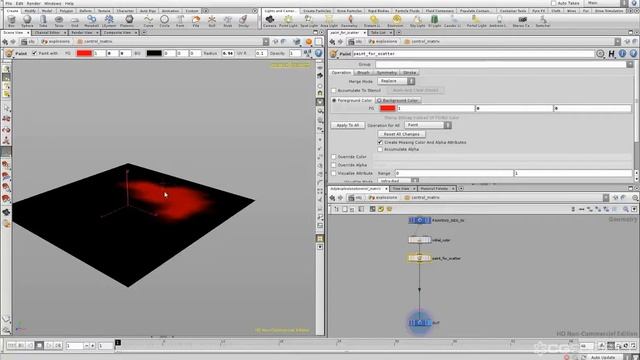The height and width of the screenshot is (360, 640).
Task: Select the blue-highlighted bottom node in network
Action: click(x=420, y=322)
